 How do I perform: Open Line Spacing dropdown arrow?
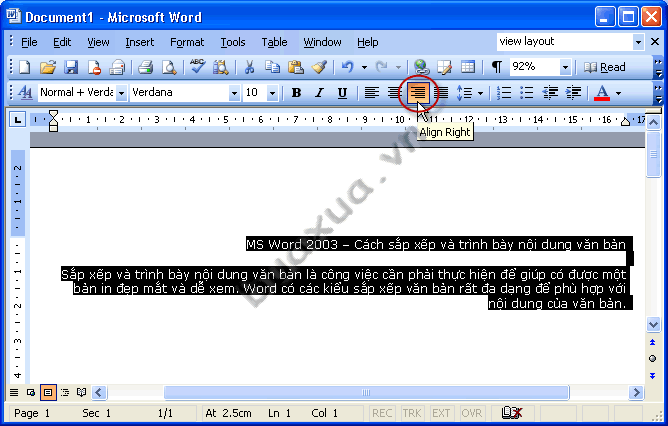point(480,92)
